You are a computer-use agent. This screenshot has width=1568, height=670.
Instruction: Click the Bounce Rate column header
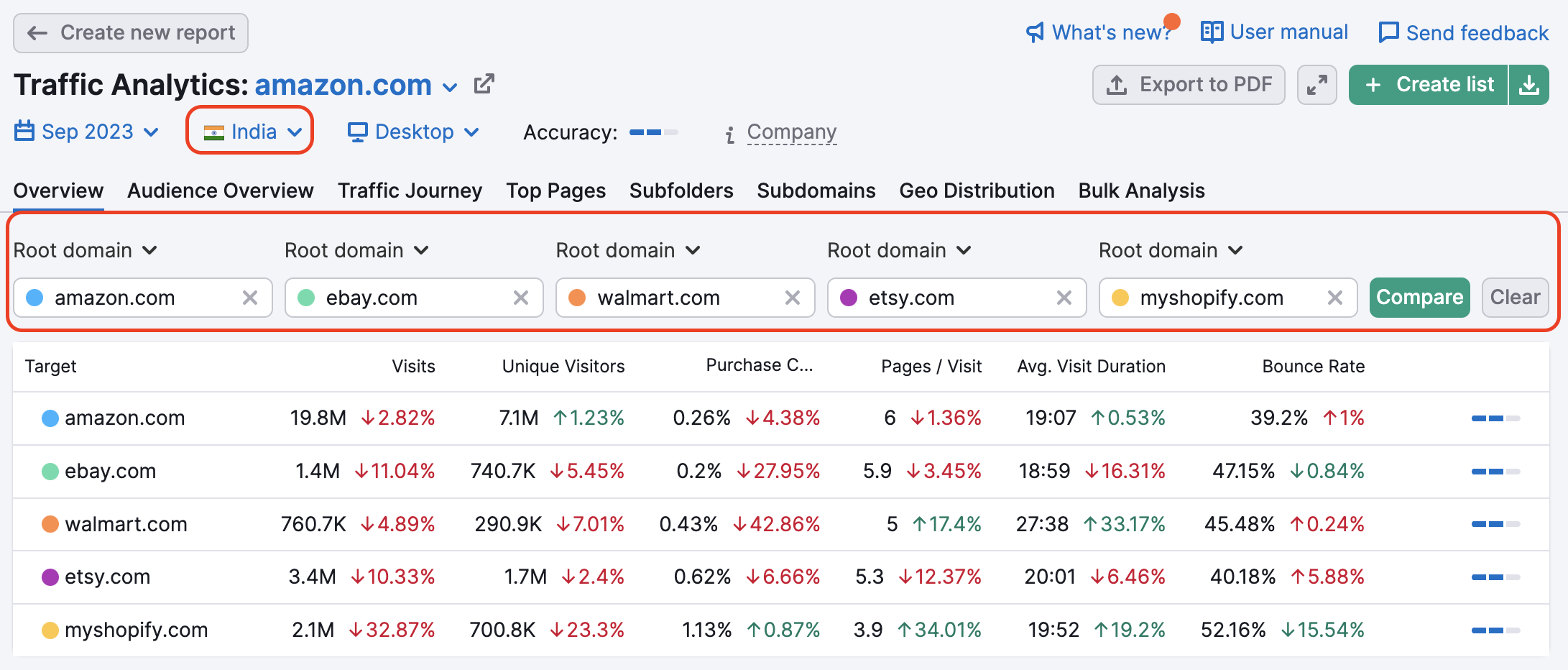(x=1313, y=367)
